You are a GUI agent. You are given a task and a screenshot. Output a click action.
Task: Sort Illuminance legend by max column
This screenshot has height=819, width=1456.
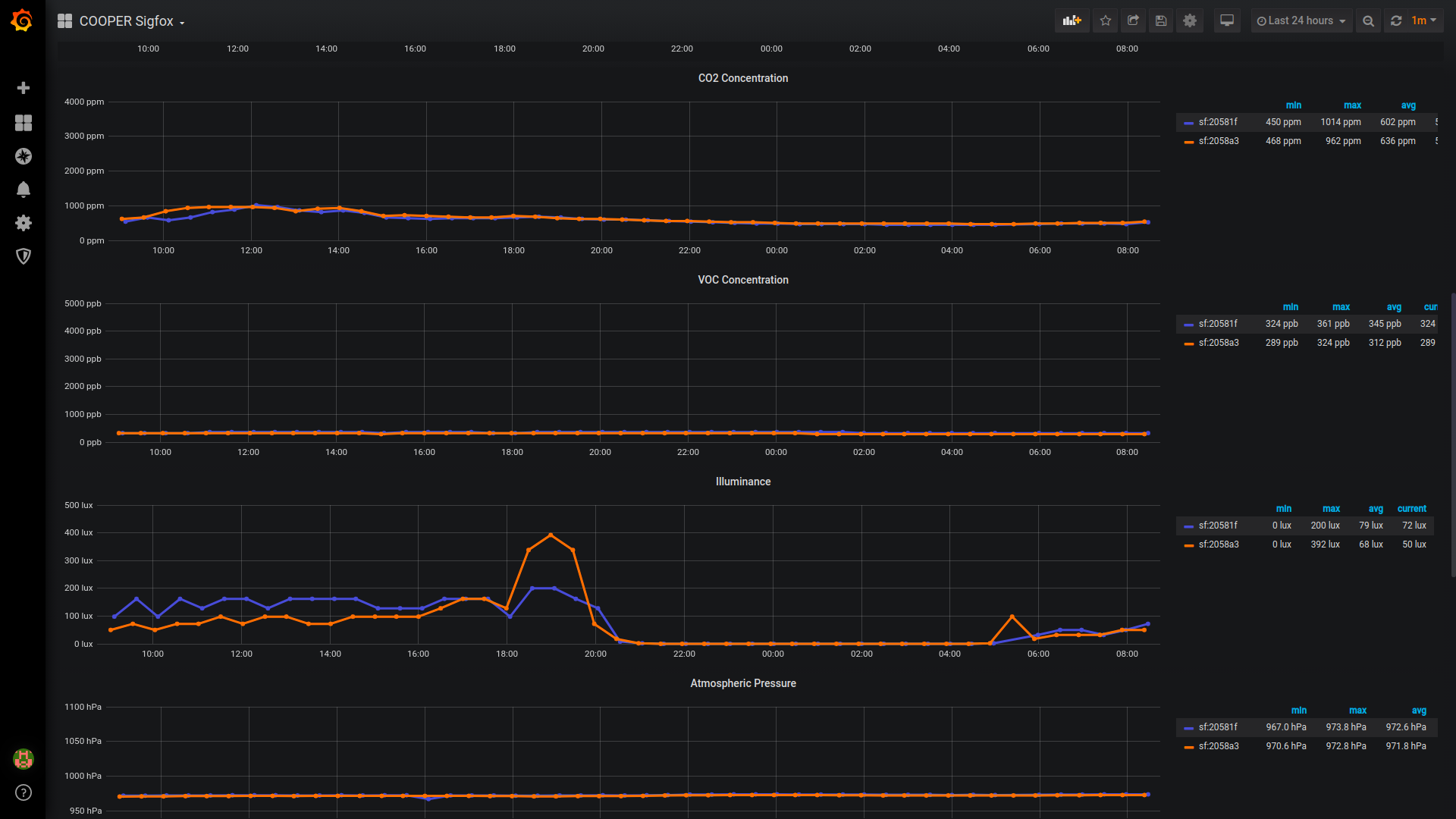point(1331,509)
